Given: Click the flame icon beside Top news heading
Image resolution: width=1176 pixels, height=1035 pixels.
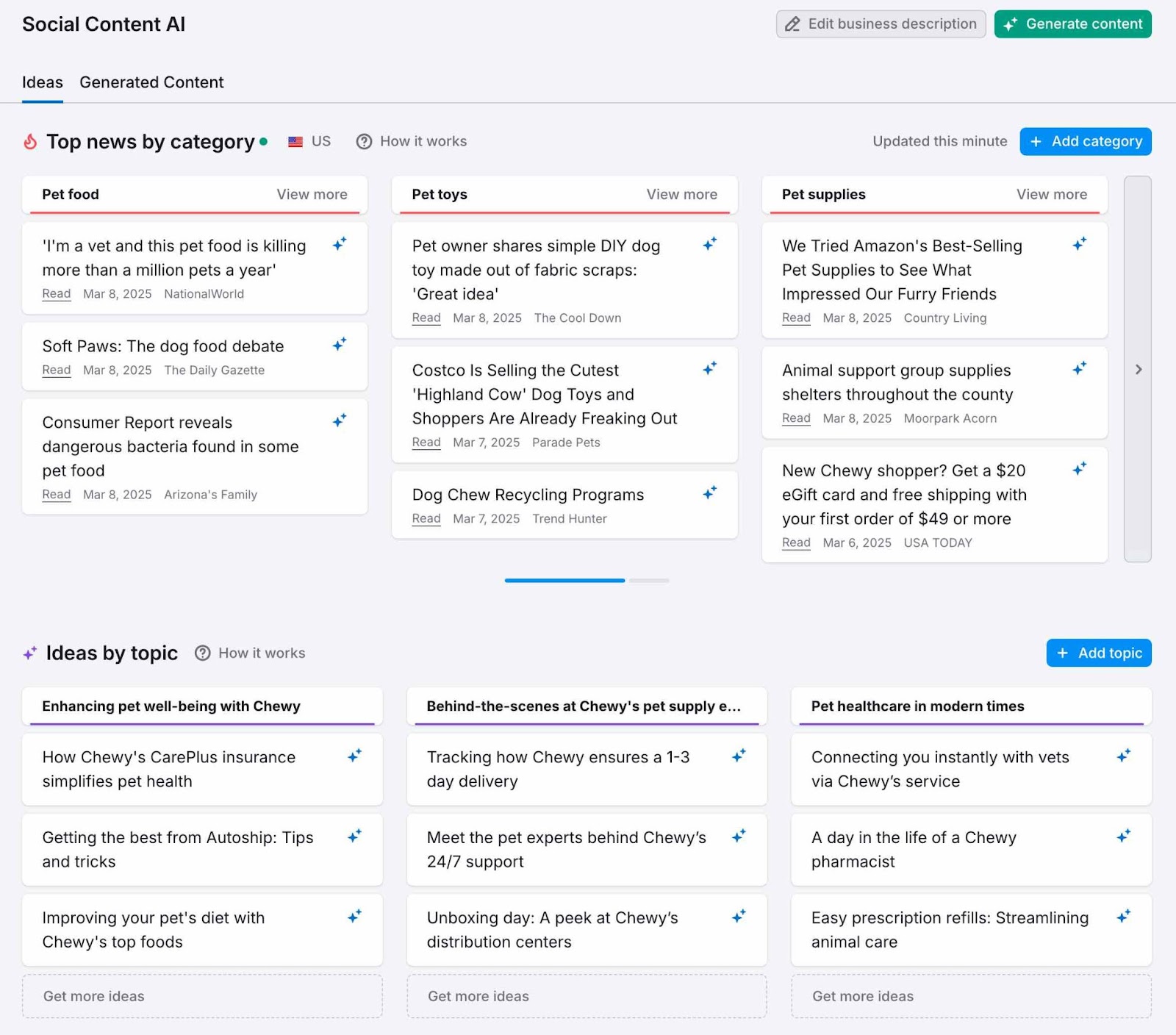Looking at the screenshot, I should (29, 141).
